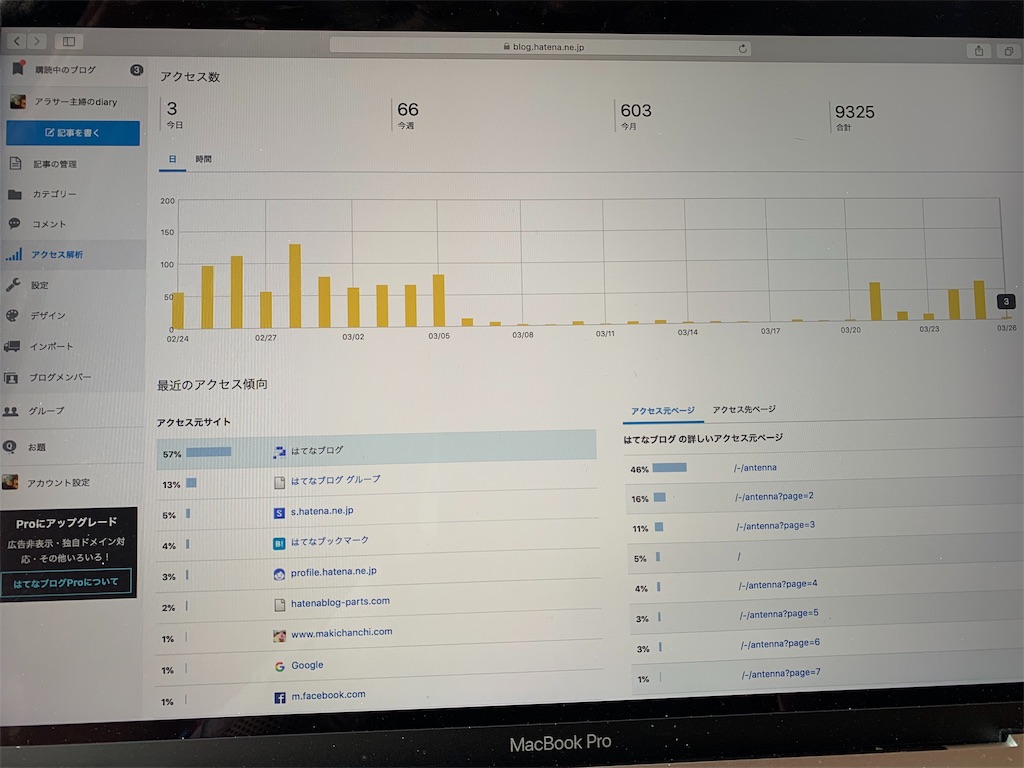Click the Google G icon
1024x768 pixels.
[280, 666]
